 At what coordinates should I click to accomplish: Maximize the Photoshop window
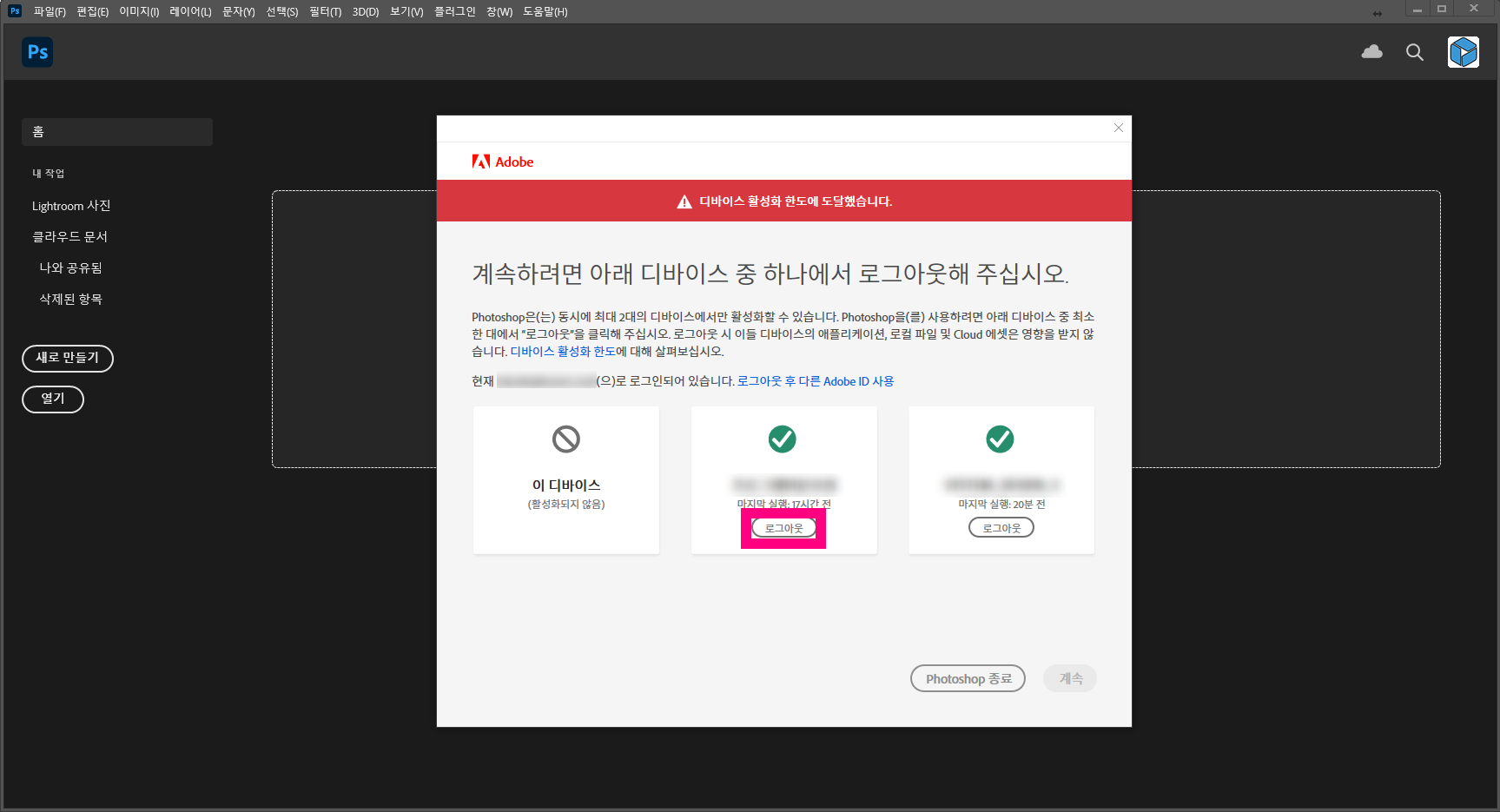[1442, 10]
